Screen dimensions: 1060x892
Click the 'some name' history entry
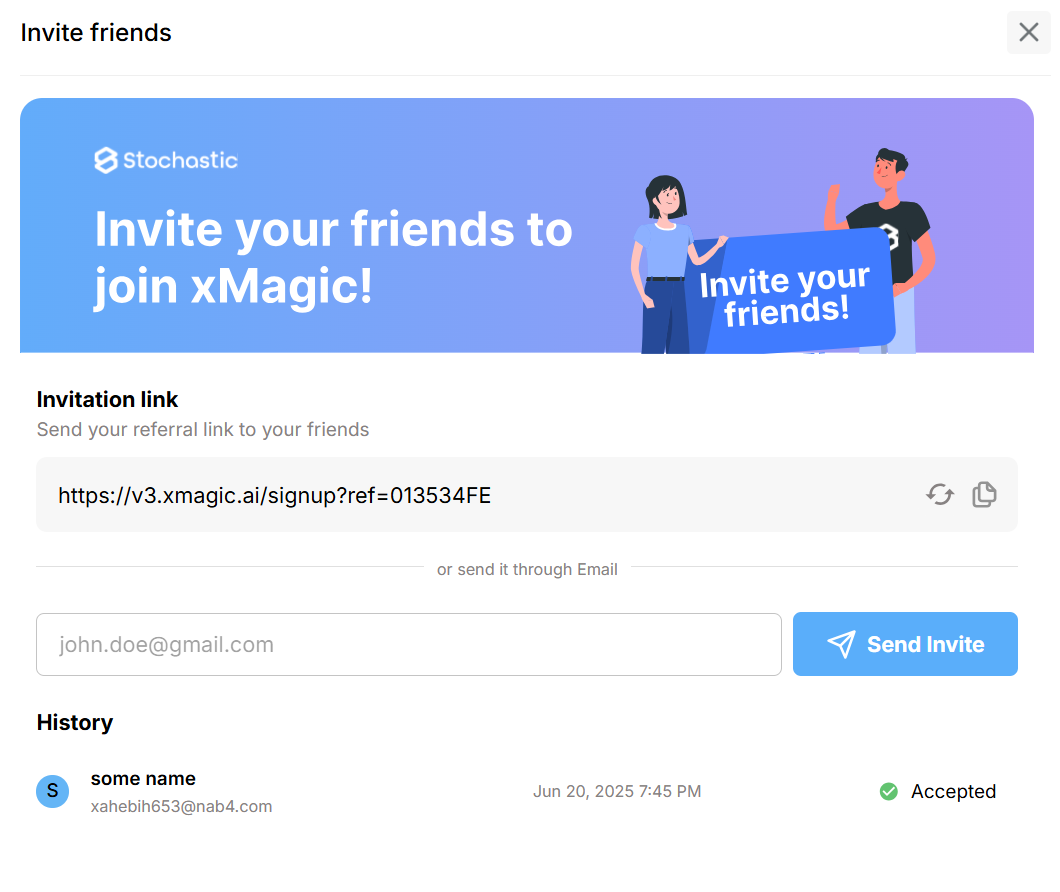point(143,778)
